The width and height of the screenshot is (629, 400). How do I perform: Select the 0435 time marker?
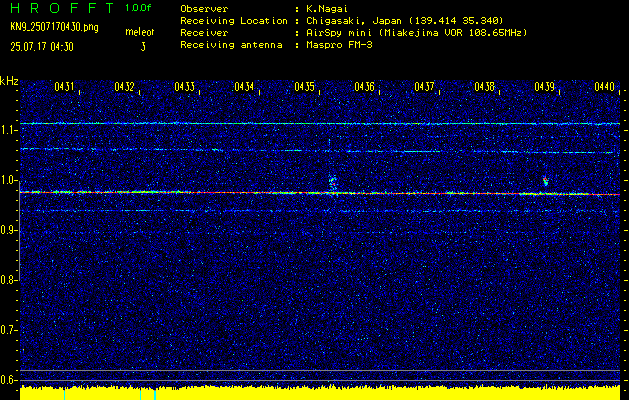pos(304,86)
